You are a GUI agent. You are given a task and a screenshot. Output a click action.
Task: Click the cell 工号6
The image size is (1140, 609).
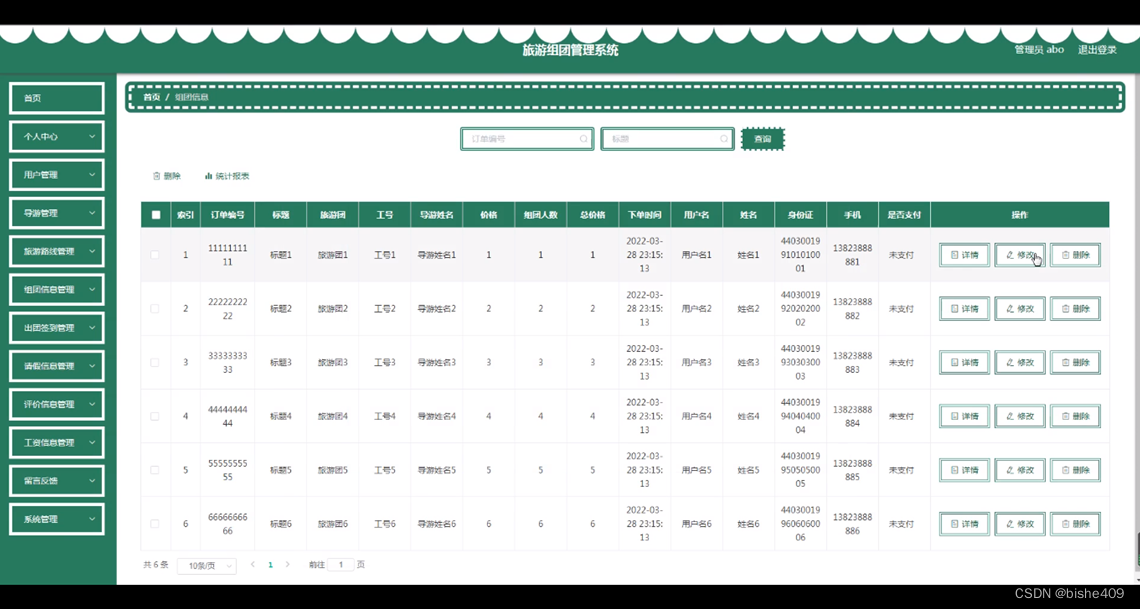385,524
